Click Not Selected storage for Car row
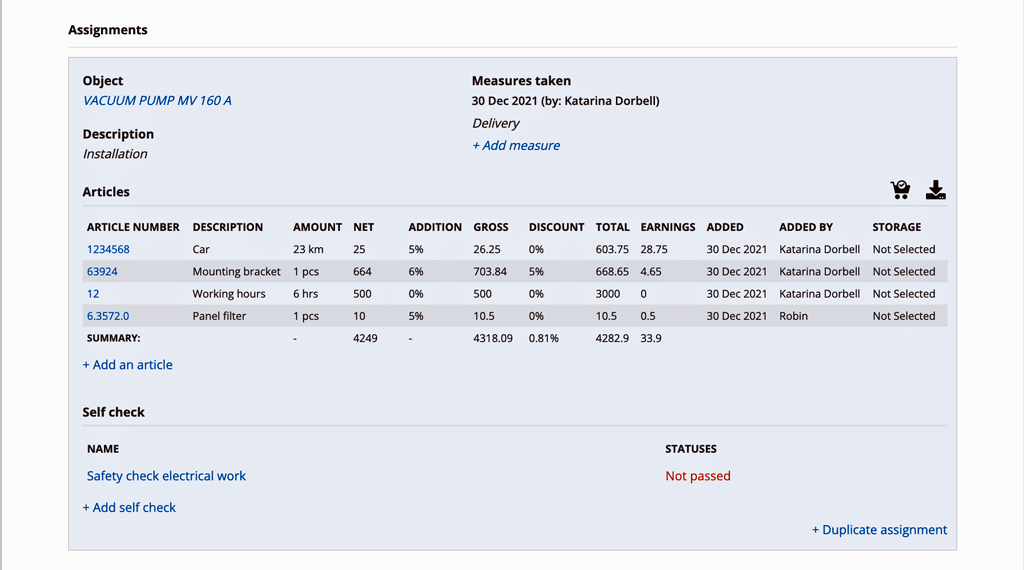 point(904,249)
